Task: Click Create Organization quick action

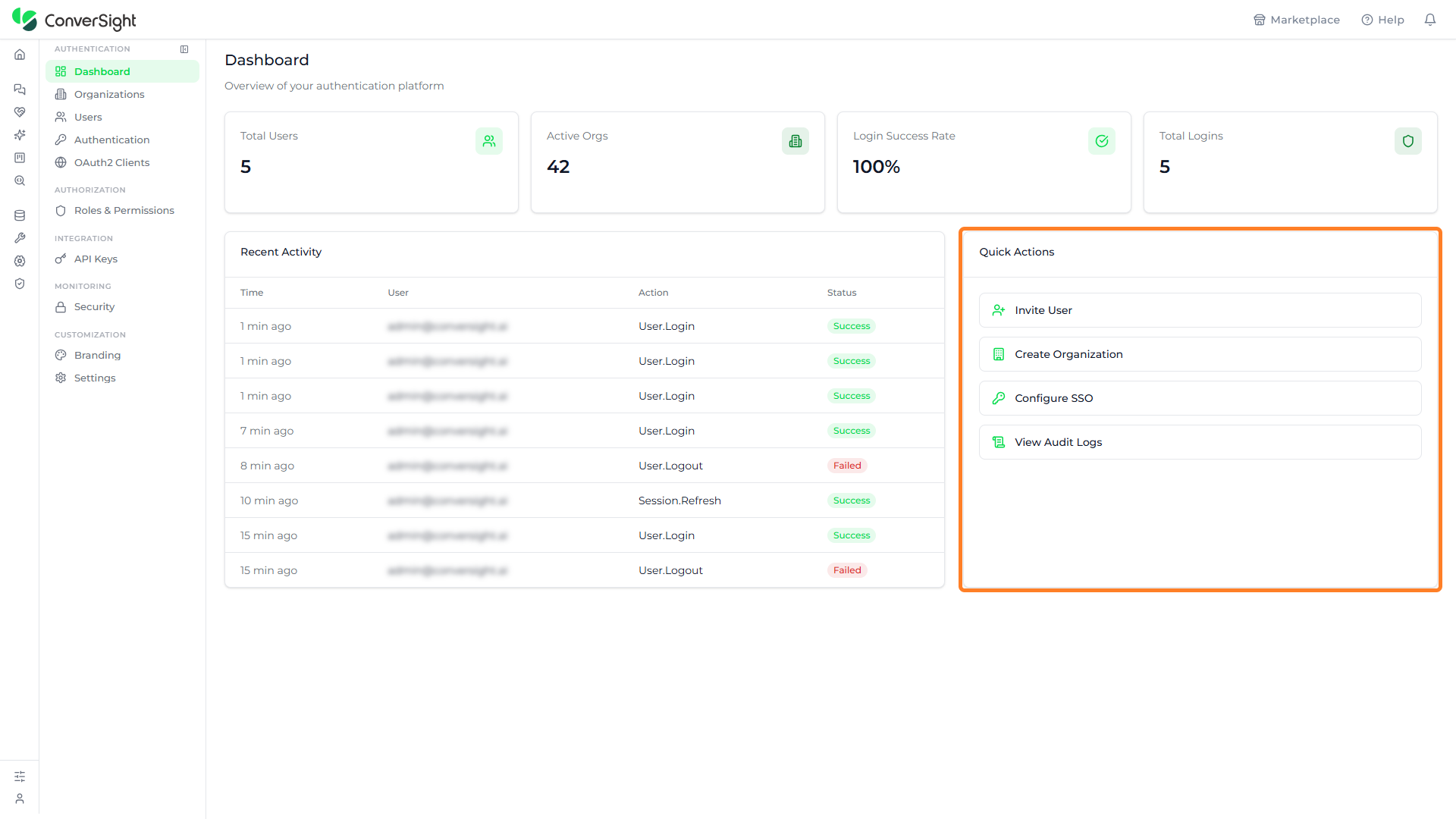Action: (1200, 354)
